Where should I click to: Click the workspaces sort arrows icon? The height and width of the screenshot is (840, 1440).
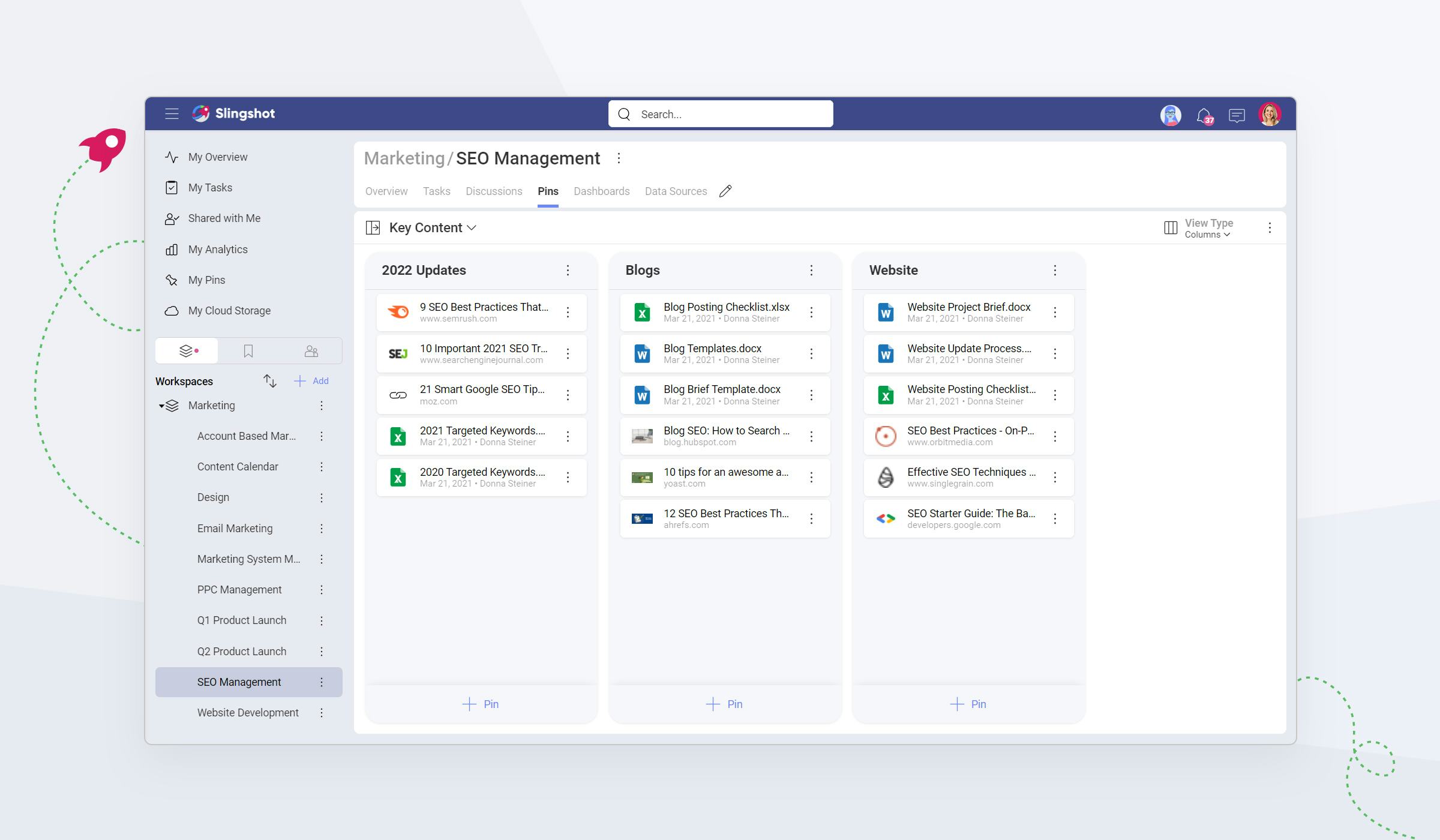point(269,381)
